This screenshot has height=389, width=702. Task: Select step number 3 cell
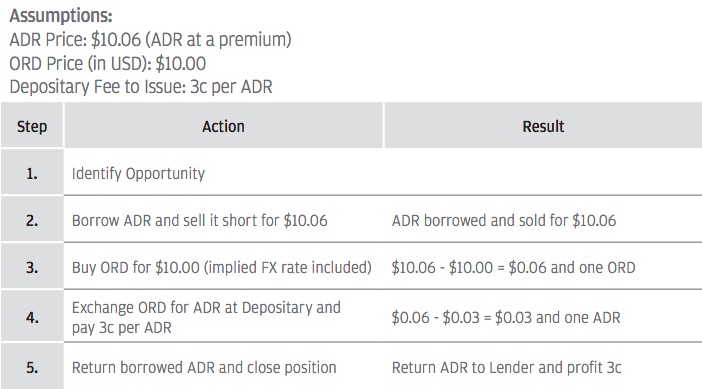(32, 267)
